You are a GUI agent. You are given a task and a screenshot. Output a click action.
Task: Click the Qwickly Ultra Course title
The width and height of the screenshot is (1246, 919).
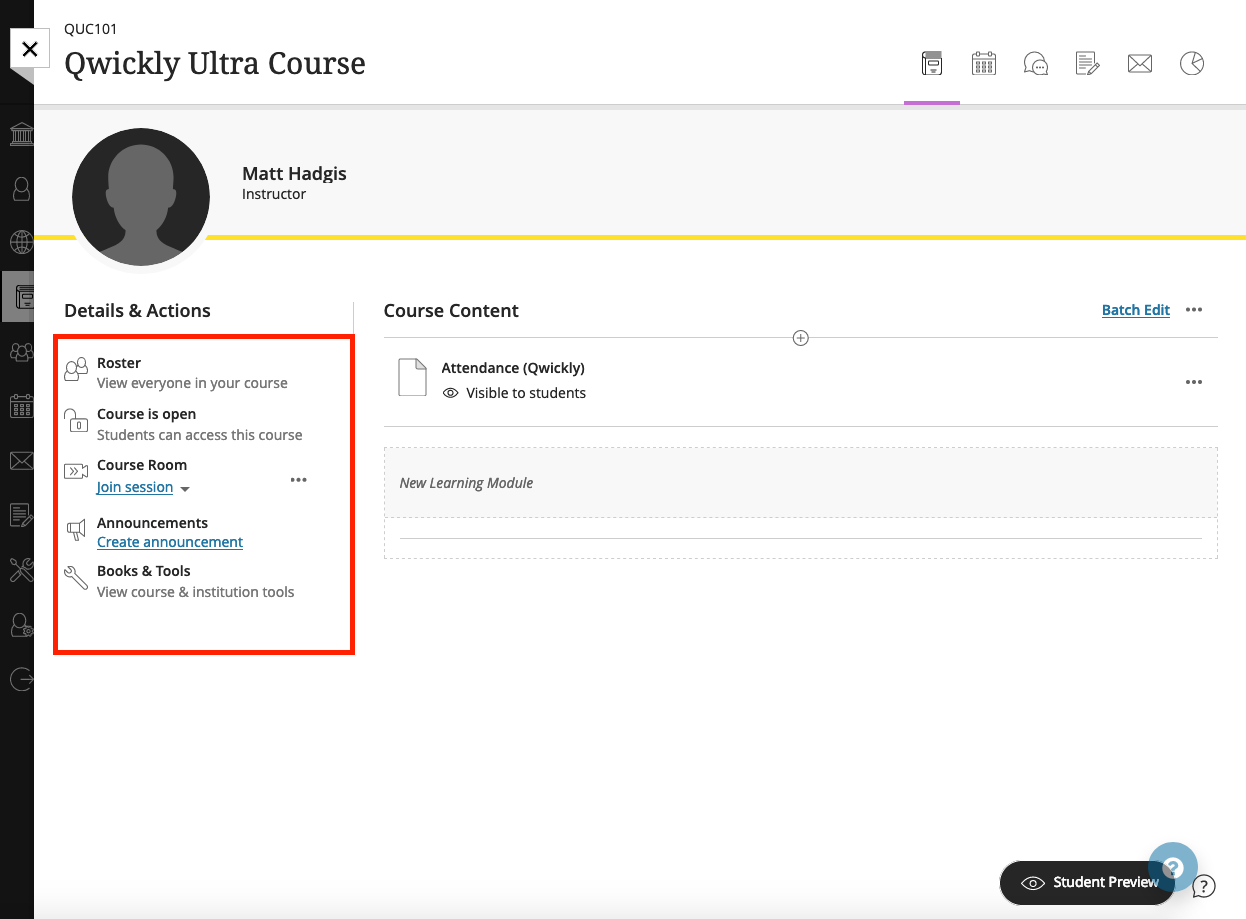click(215, 64)
